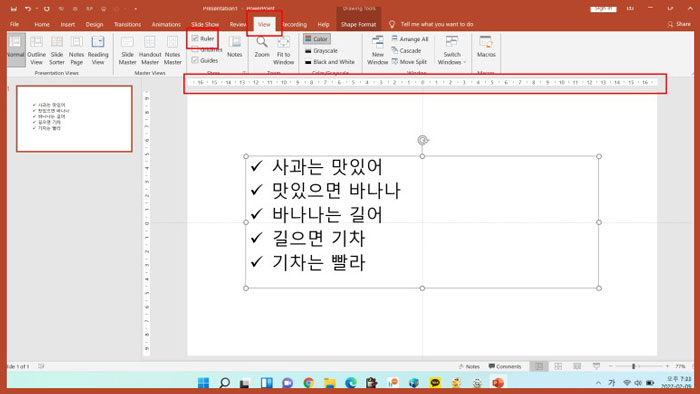Screen dimensions: 700x394
Task: Open Undo history dropdown arrow
Action: coord(36,8)
